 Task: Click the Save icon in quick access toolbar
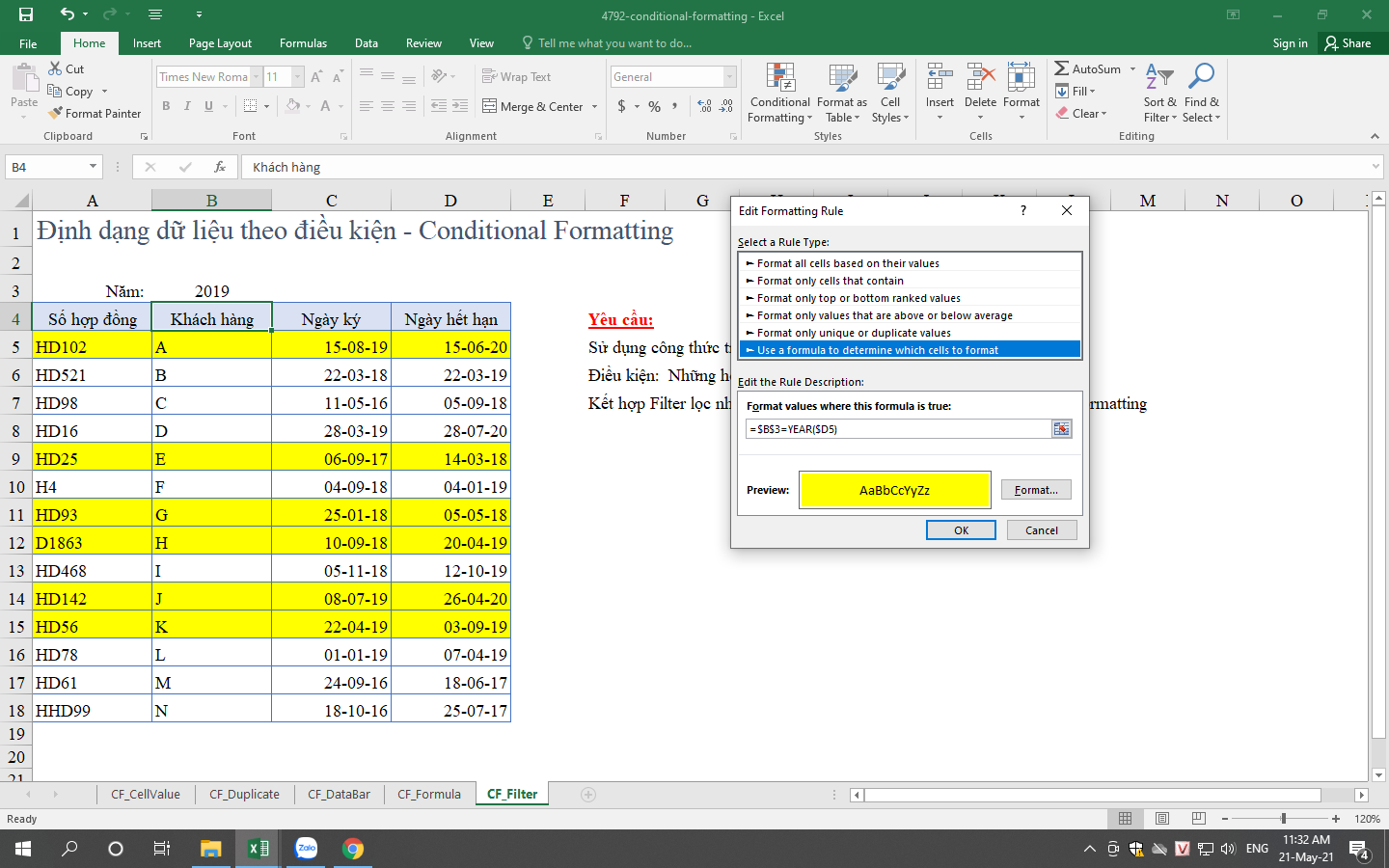coord(26,14)
